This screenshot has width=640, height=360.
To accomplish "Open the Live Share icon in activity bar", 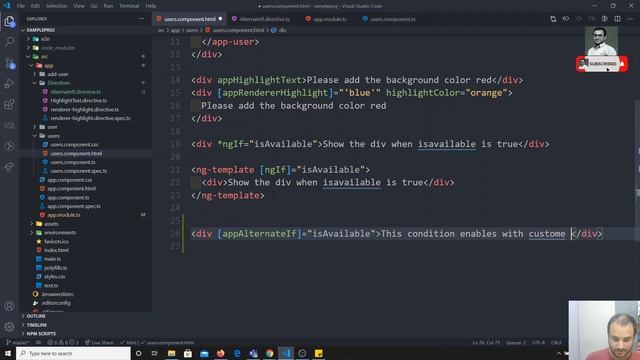I will (9, 167).
